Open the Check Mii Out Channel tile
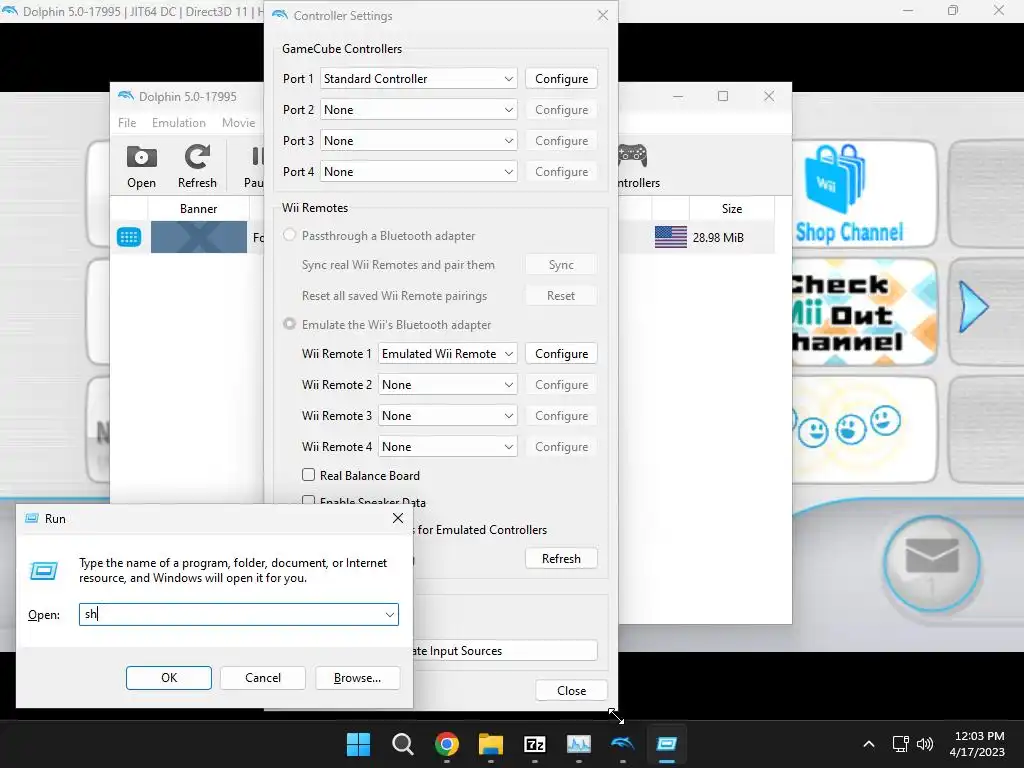The width and height of the screenshot is (1024, 768). click(863, 312)
